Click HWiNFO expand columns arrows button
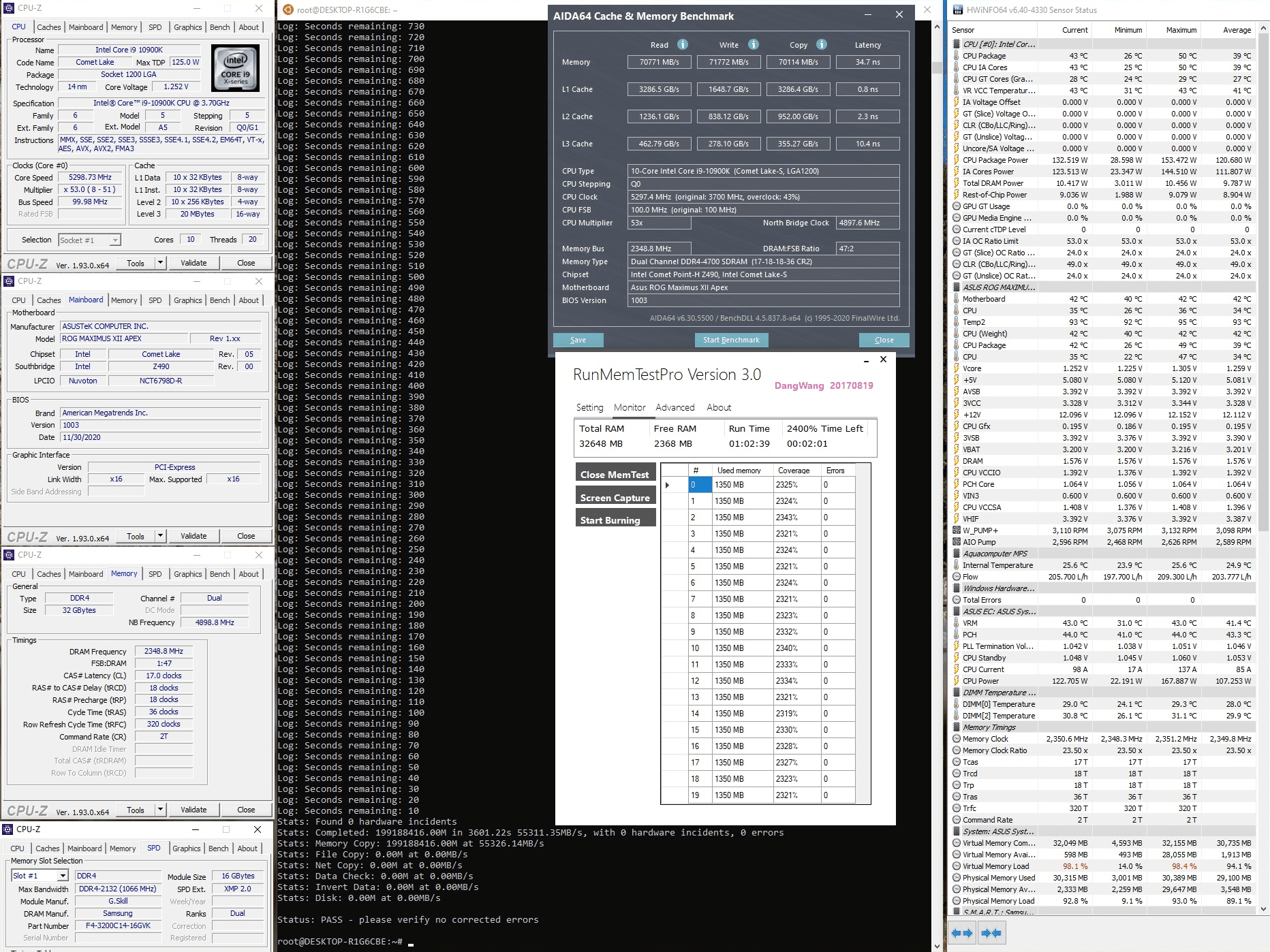 point(962,933)
